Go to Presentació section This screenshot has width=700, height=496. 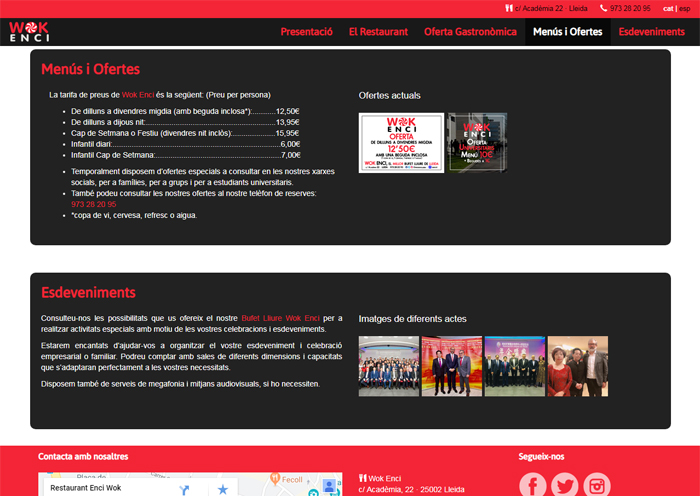[306, 32]
